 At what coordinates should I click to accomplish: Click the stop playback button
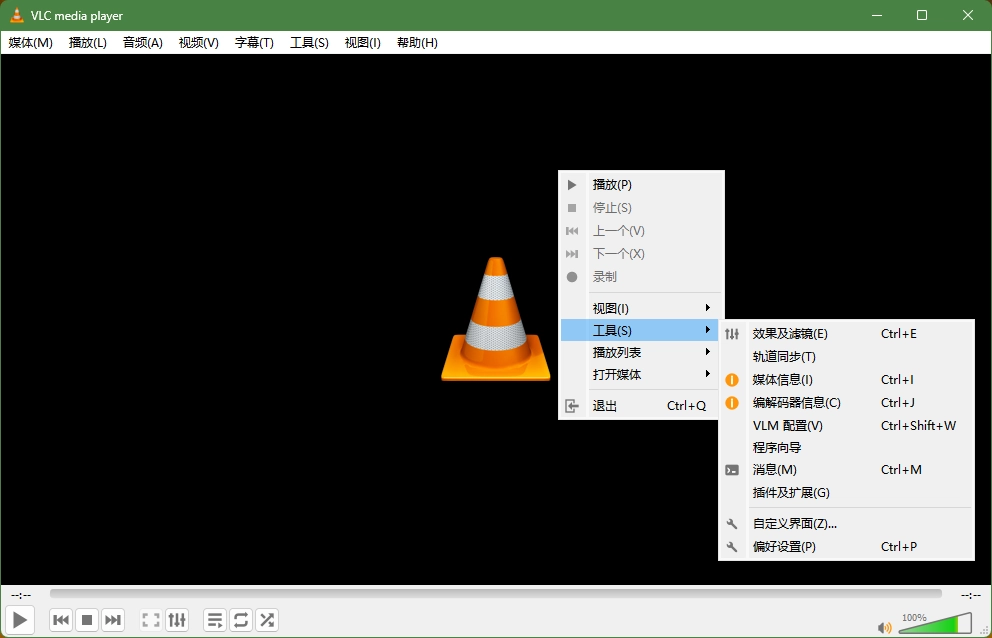87,620
